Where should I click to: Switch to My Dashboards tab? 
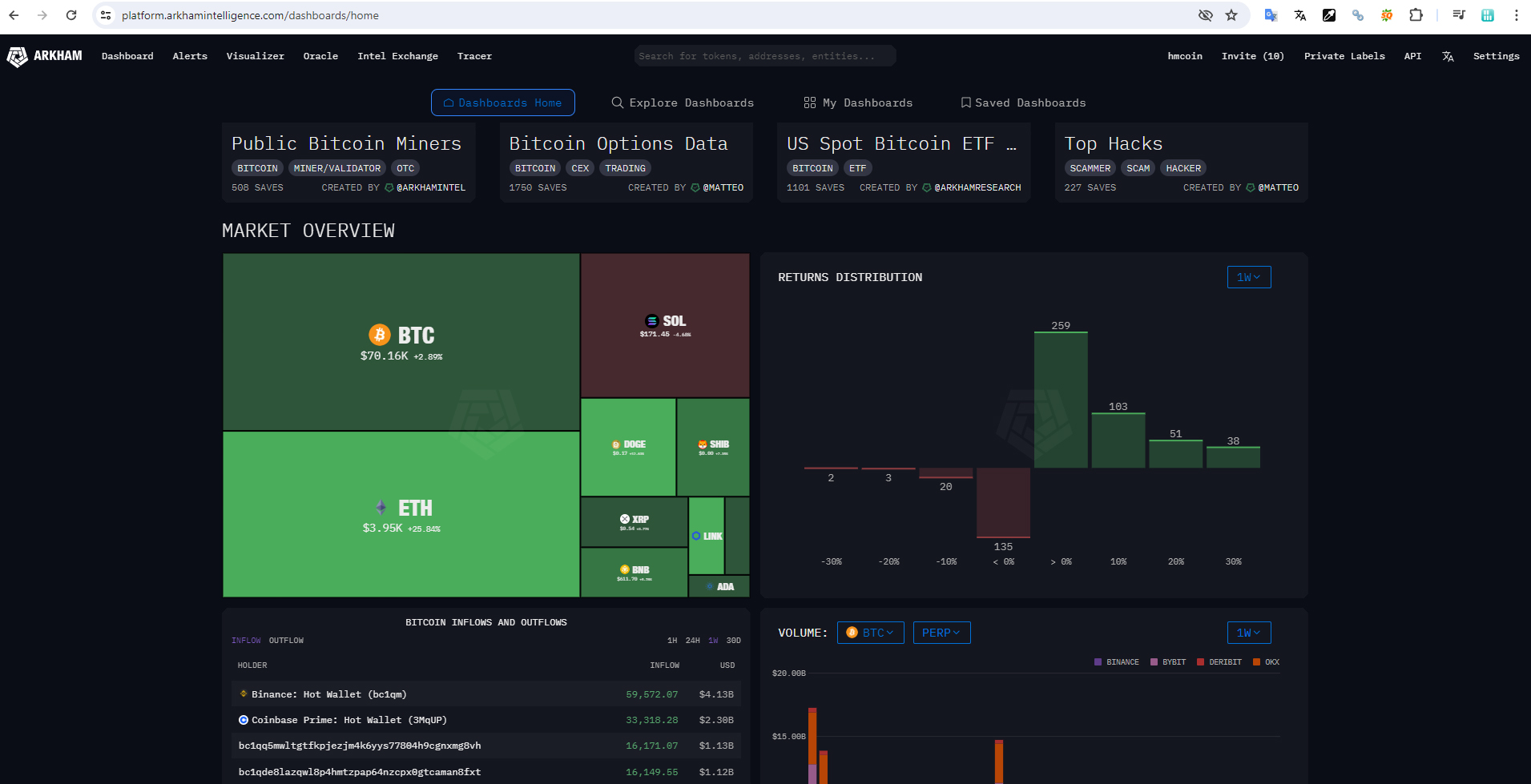click(858, 103)
